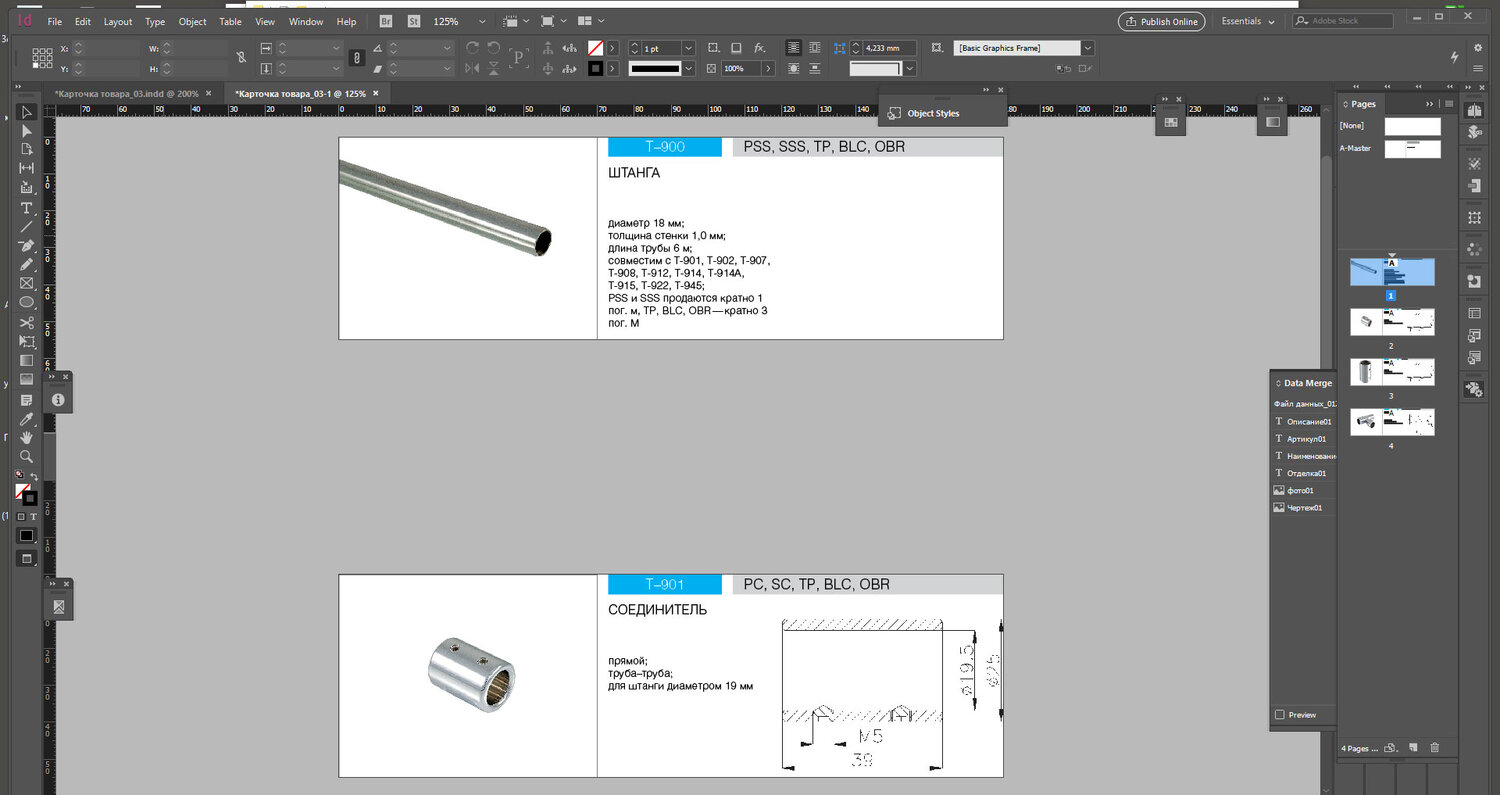Open the Essentials workspace switcher

click(1248, 21)
